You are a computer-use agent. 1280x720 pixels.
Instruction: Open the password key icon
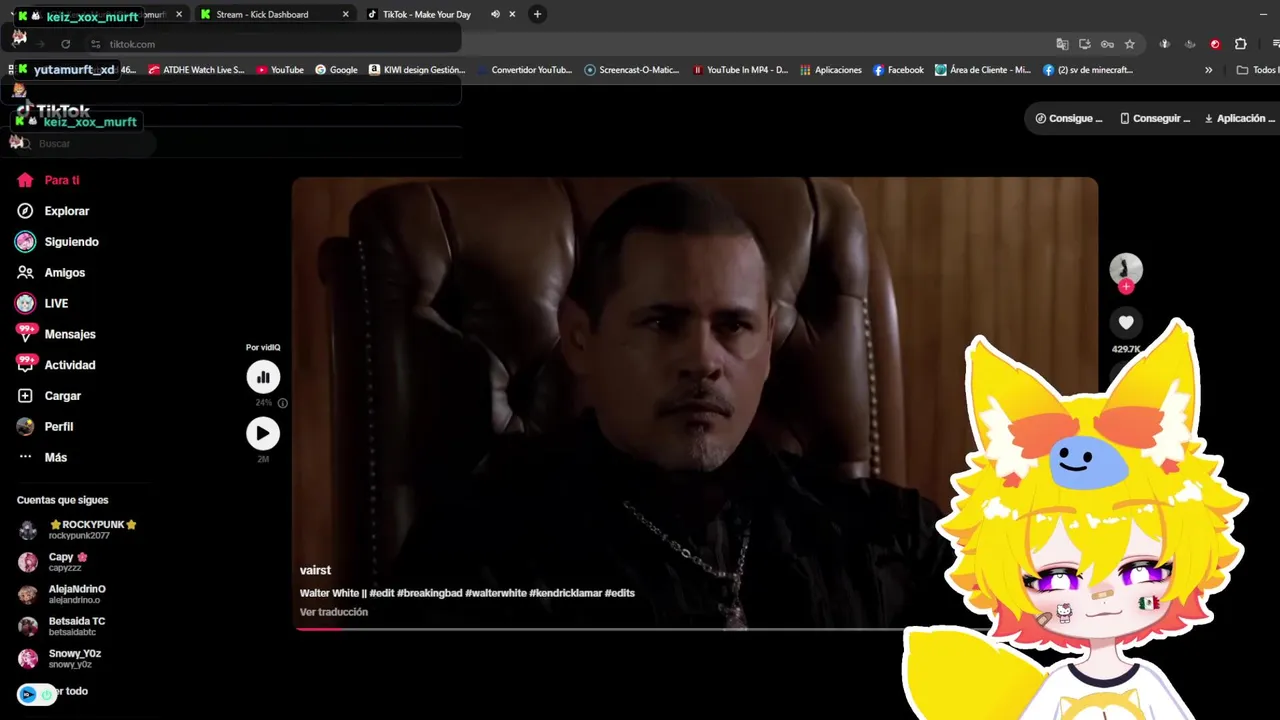pyautogui.click(x=1107, y=44)
